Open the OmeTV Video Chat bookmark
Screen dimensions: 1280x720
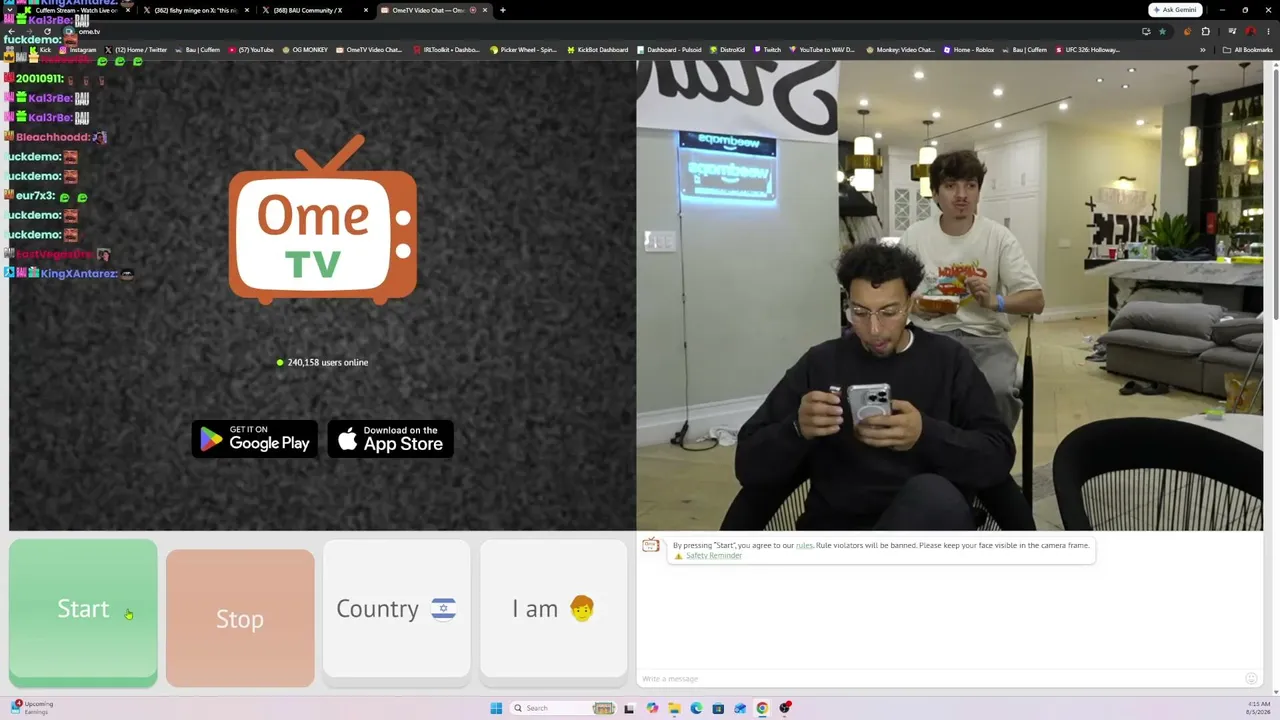(369, 50)
